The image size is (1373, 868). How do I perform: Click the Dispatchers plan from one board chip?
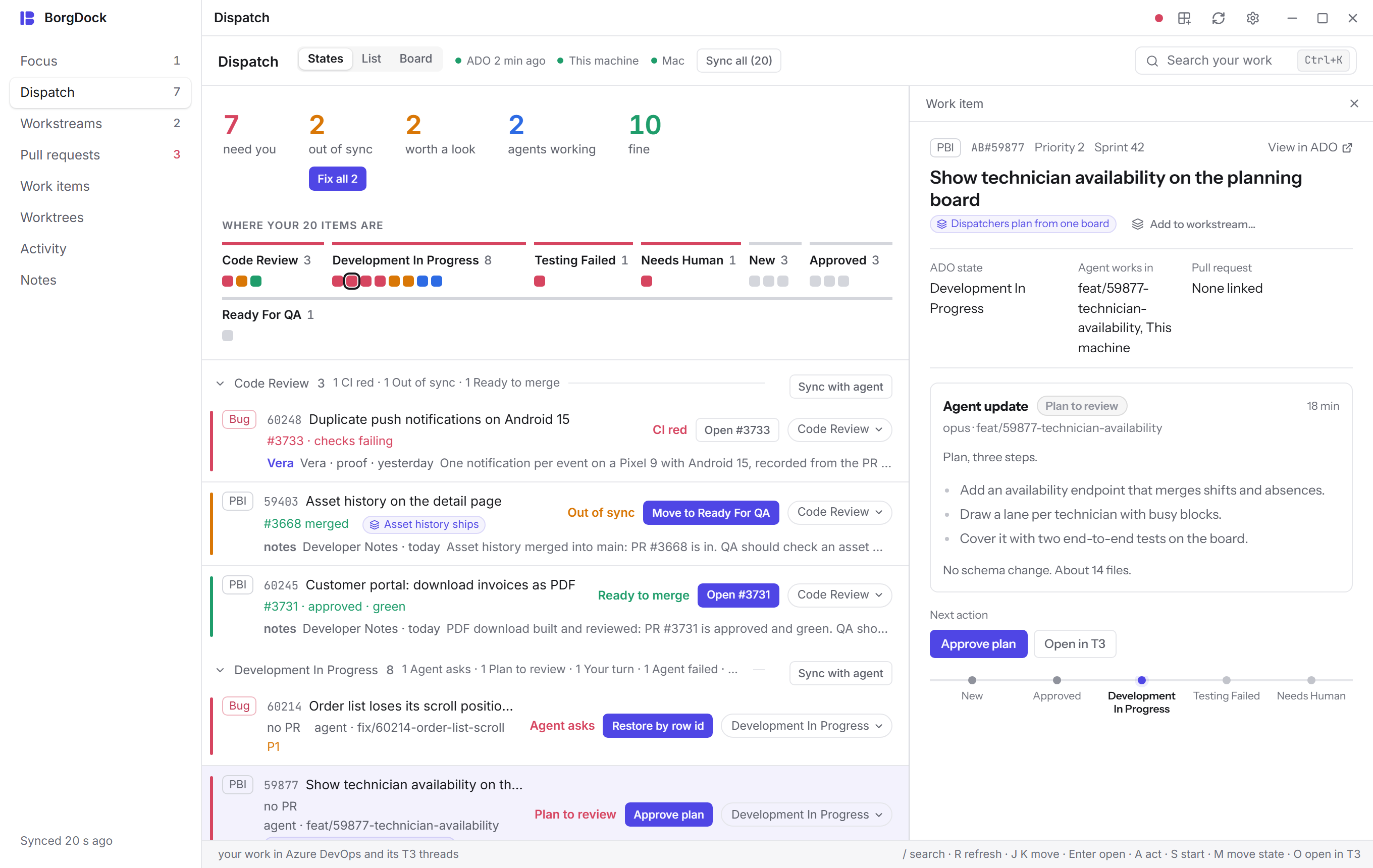coord(1022,224)
